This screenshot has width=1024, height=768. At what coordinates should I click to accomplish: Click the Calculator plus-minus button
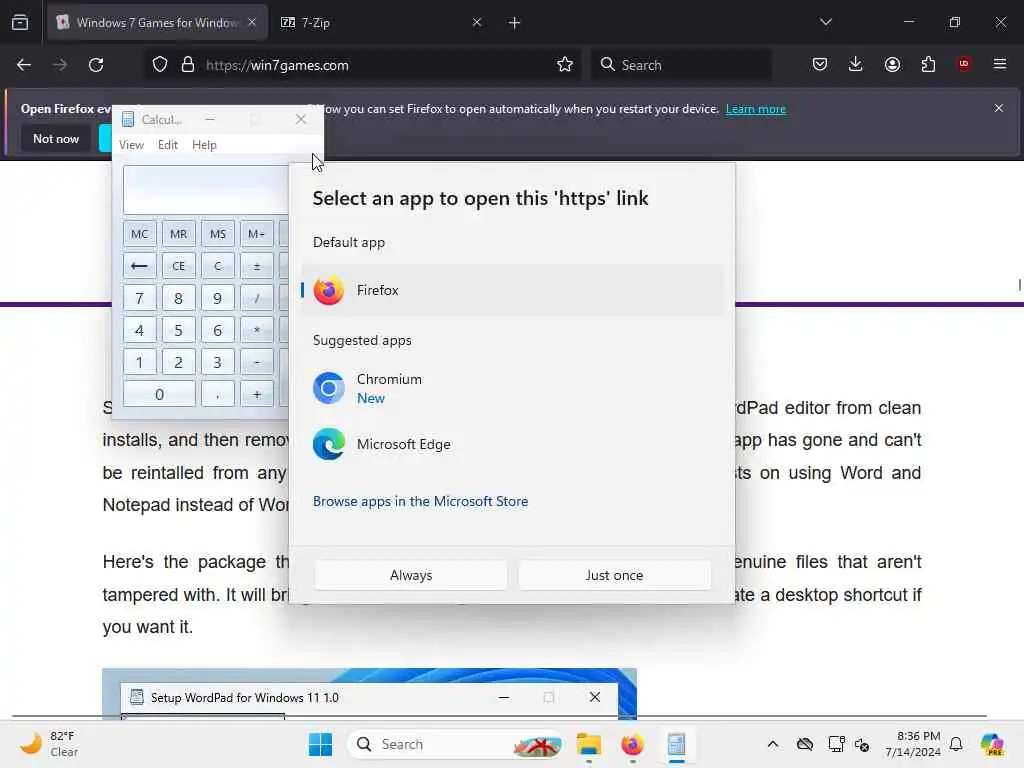click(x=257, y=266)
